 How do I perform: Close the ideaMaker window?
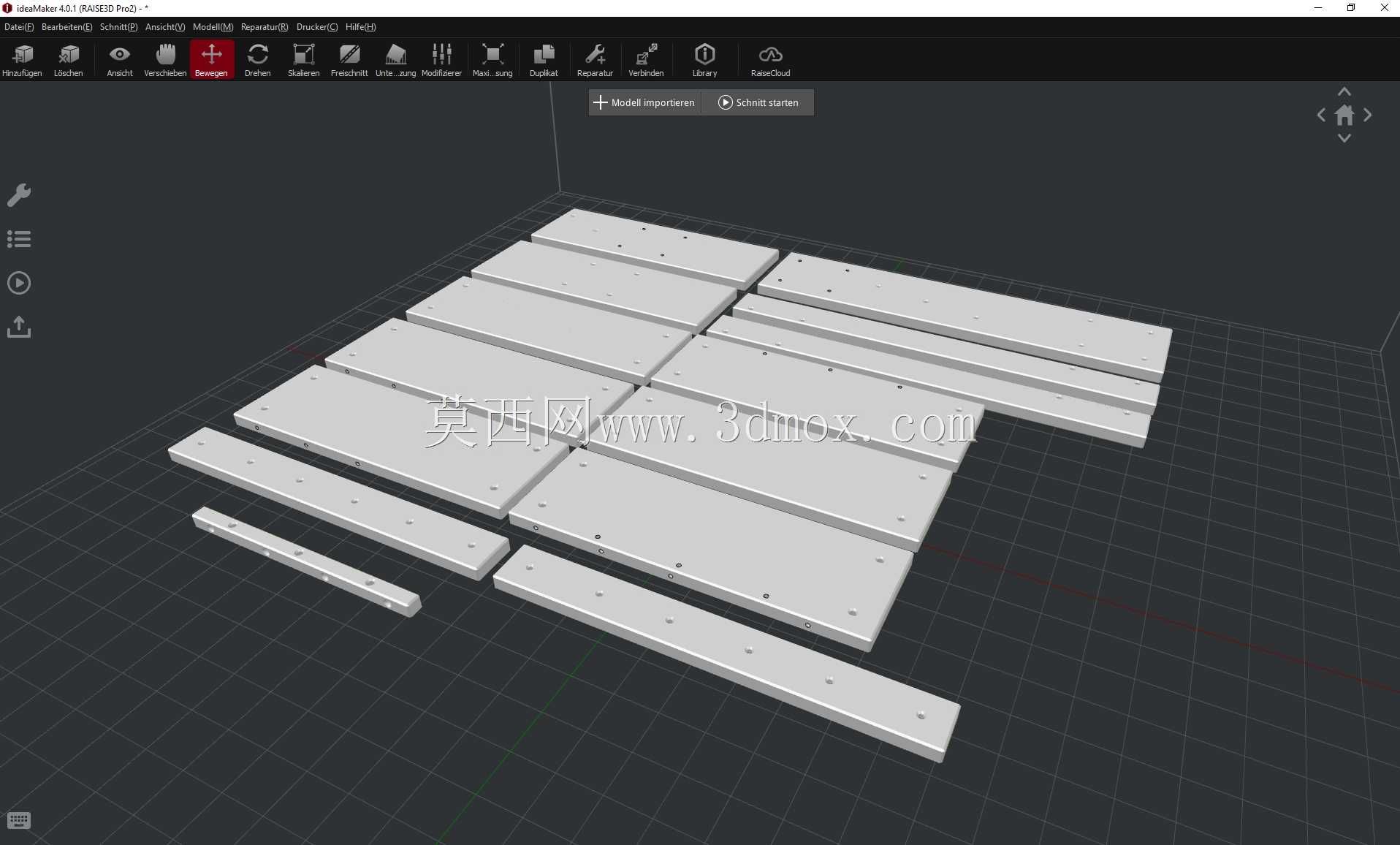pos(1384,8)
